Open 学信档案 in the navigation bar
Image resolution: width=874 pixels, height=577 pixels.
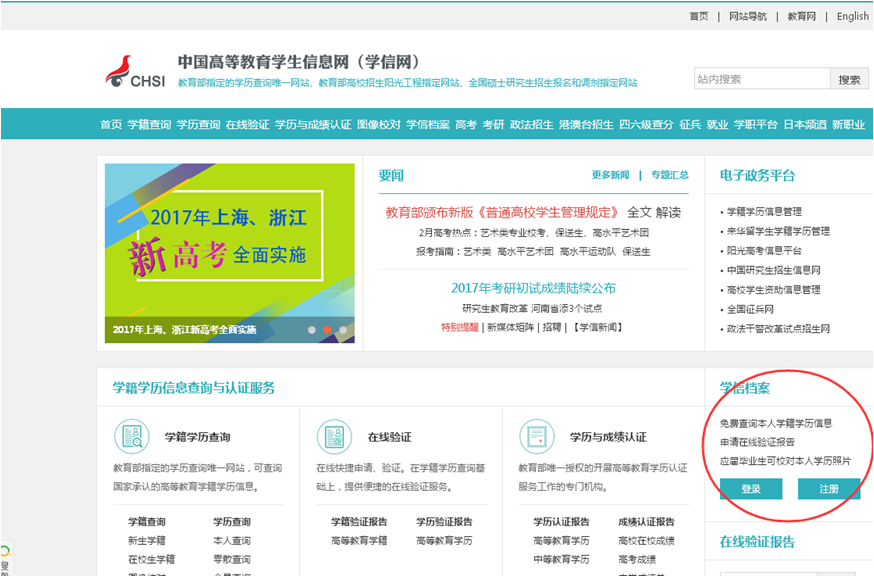[428, 124]
